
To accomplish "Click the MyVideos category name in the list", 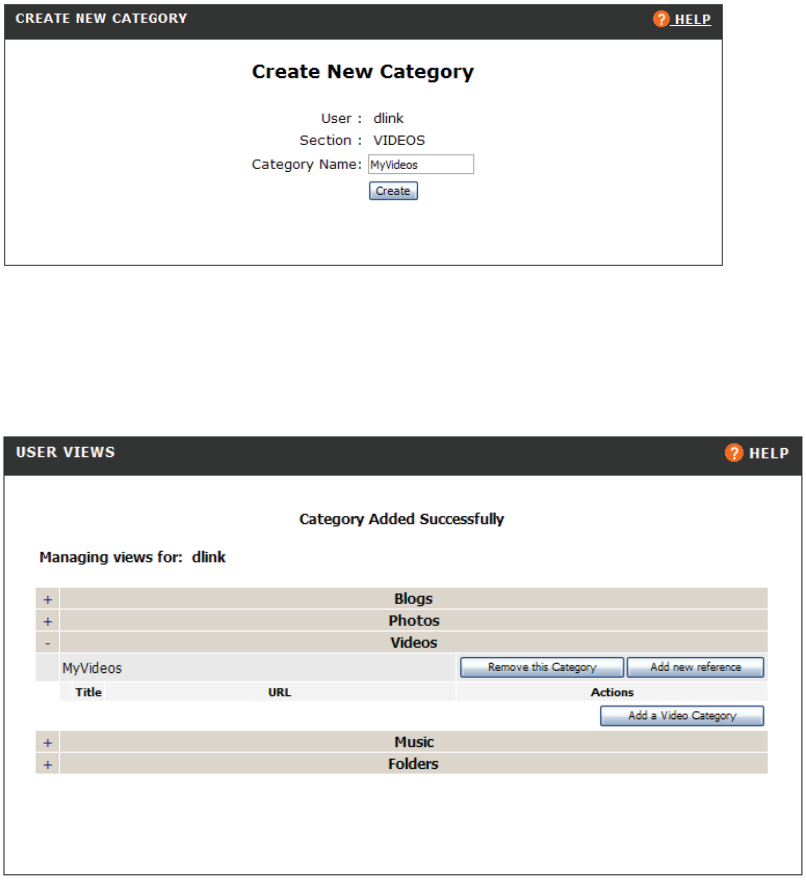I will coord(92,667).
